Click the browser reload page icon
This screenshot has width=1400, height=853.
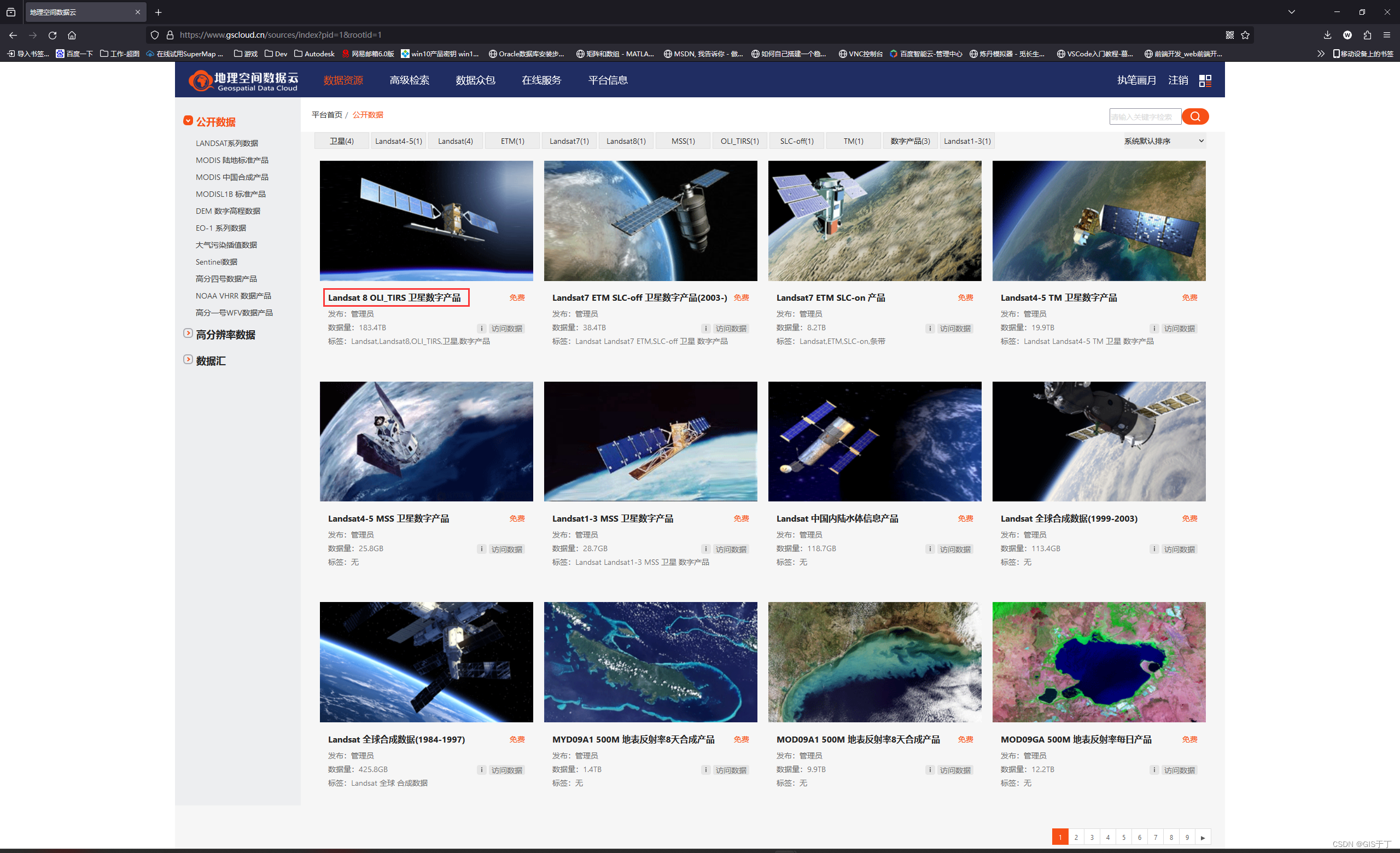[x=52, y=35]
